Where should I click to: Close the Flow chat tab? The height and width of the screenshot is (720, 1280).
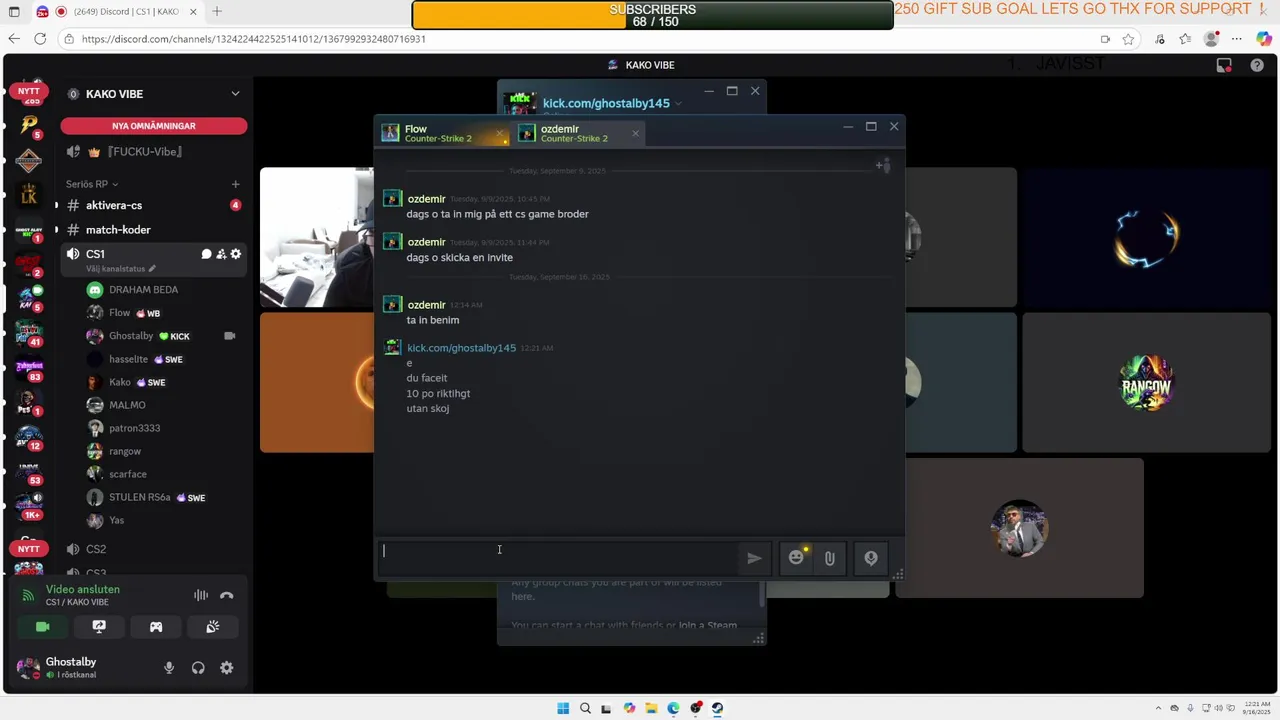click(x=500, y=133)
